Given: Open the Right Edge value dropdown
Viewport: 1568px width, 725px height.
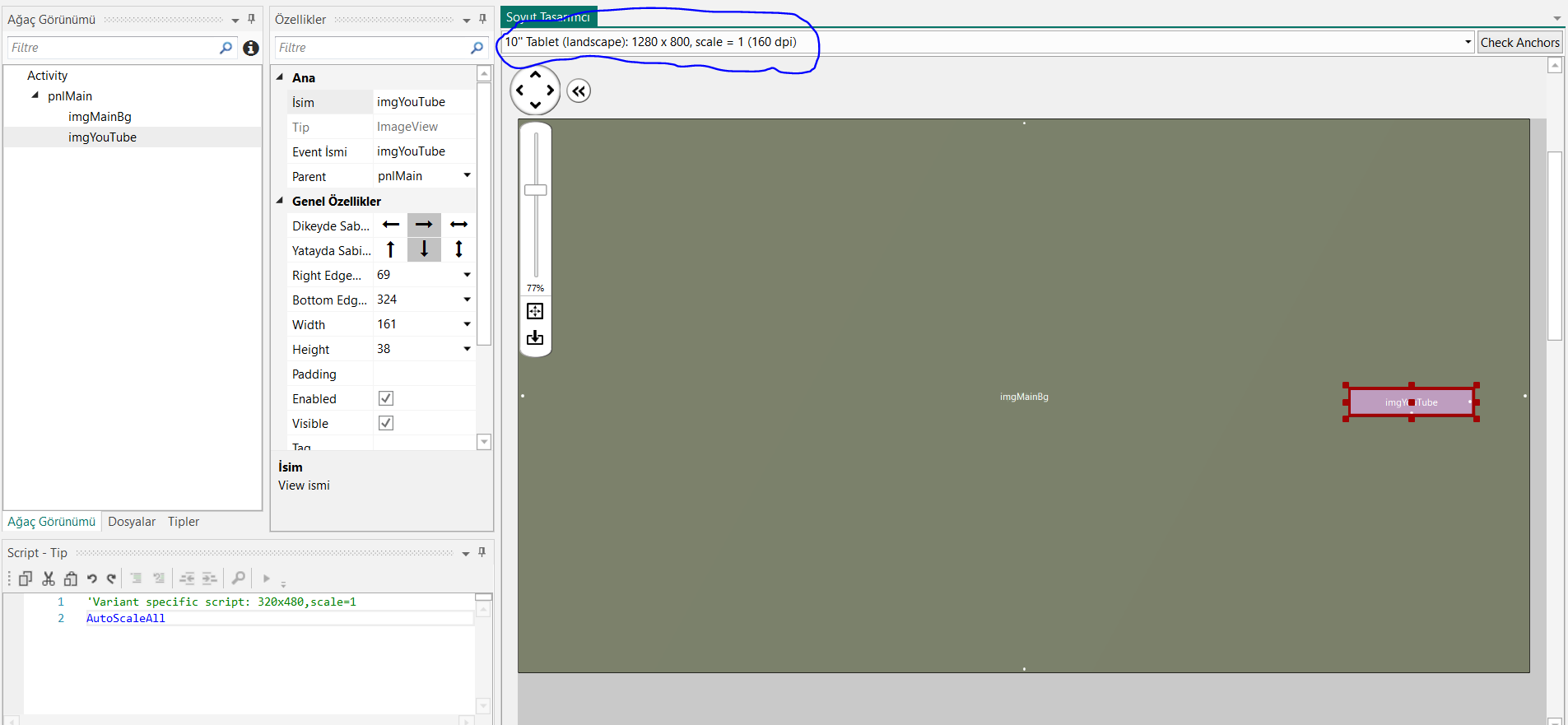Looking at the screenshot, I should [x=467, y=275].
